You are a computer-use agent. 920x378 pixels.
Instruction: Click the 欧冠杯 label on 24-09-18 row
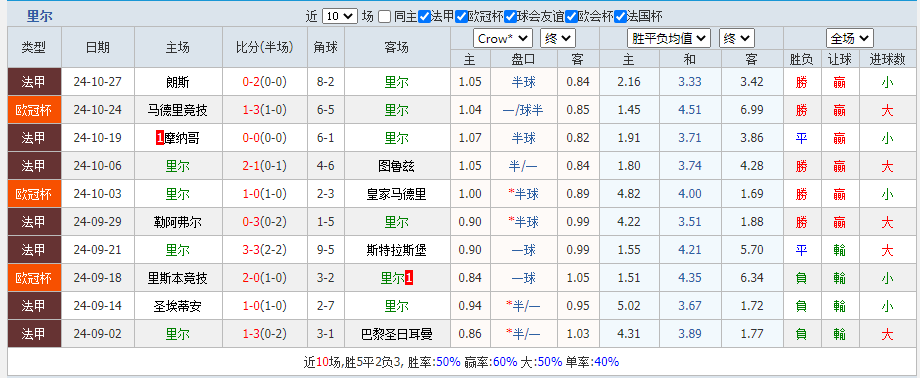tap(34, 279)
